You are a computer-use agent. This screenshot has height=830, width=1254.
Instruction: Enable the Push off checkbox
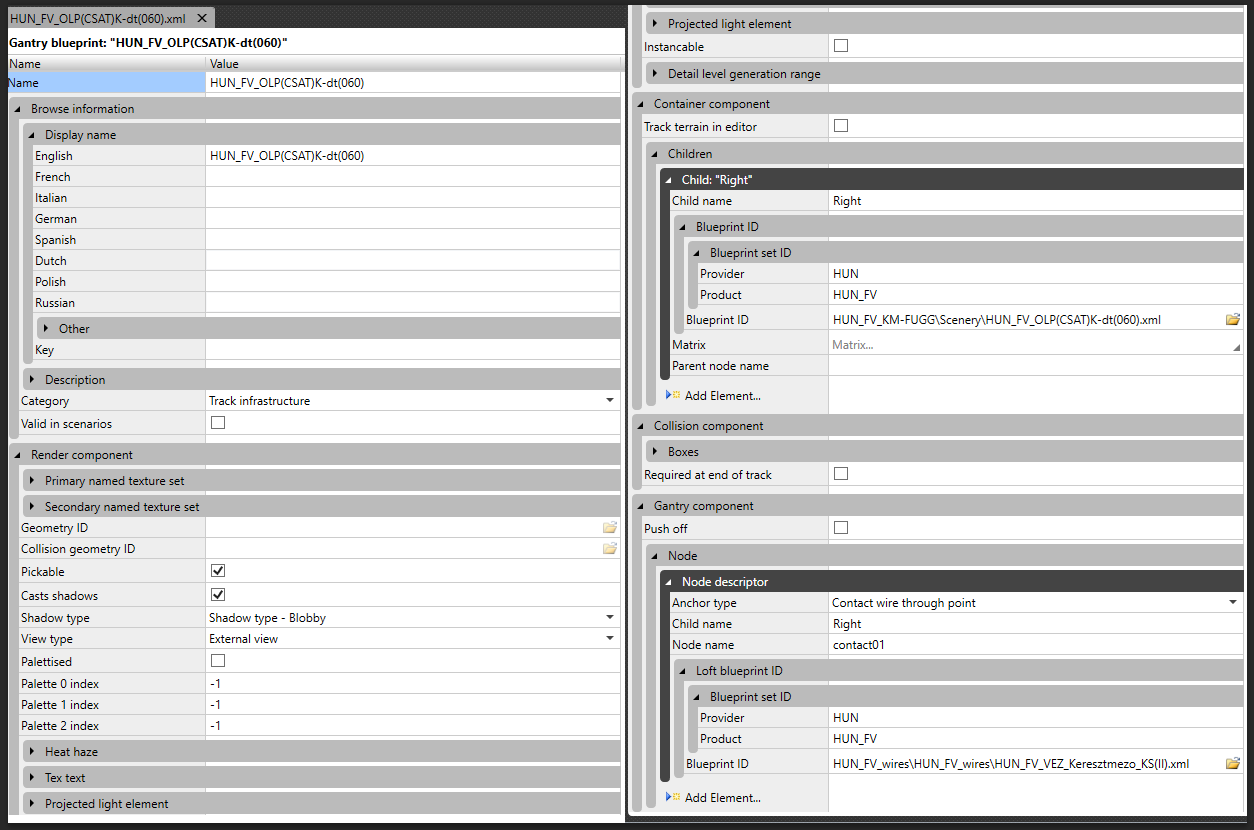point(841,528)
